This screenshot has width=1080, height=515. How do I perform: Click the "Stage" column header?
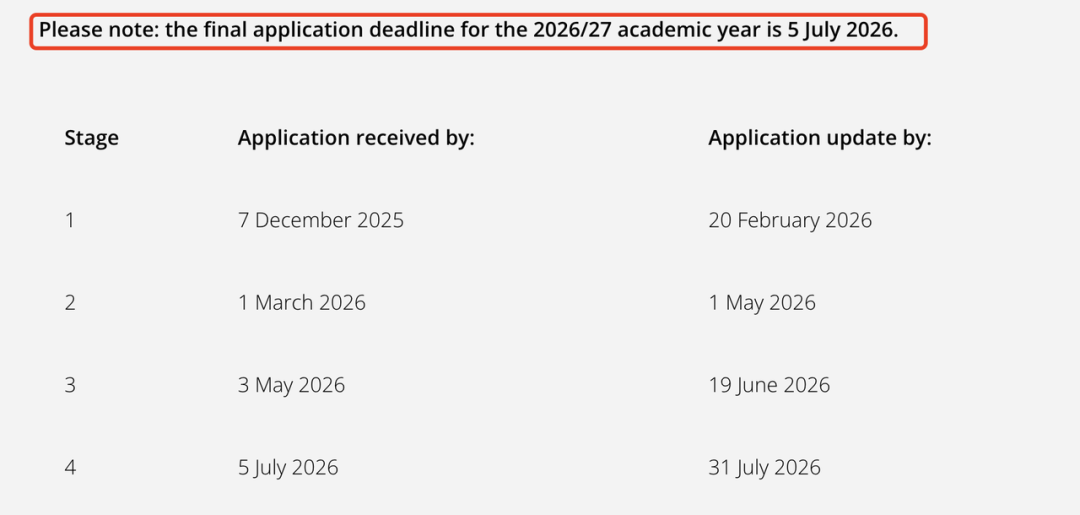coord(91,138)
